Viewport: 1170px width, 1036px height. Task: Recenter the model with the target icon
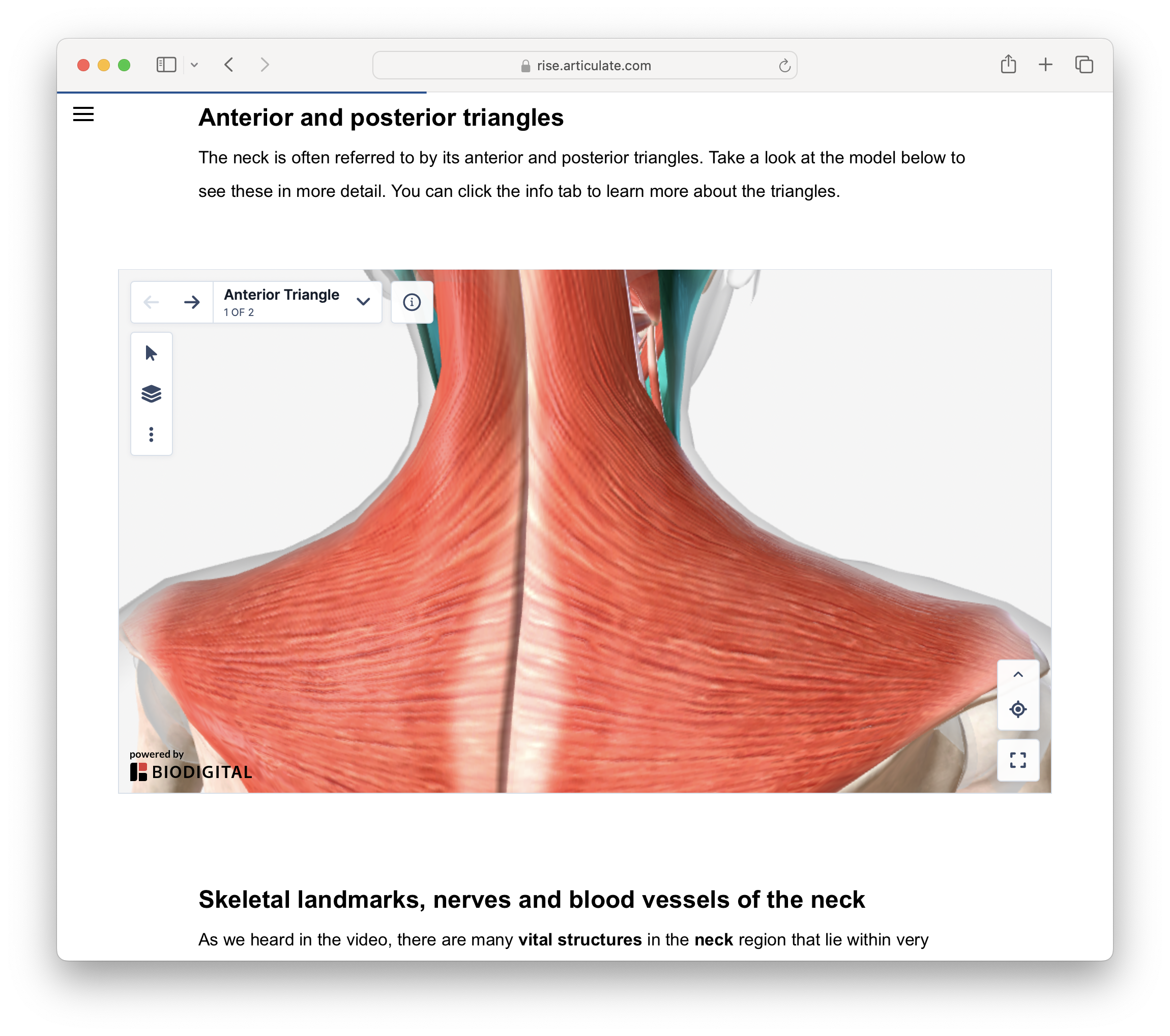1018,709
